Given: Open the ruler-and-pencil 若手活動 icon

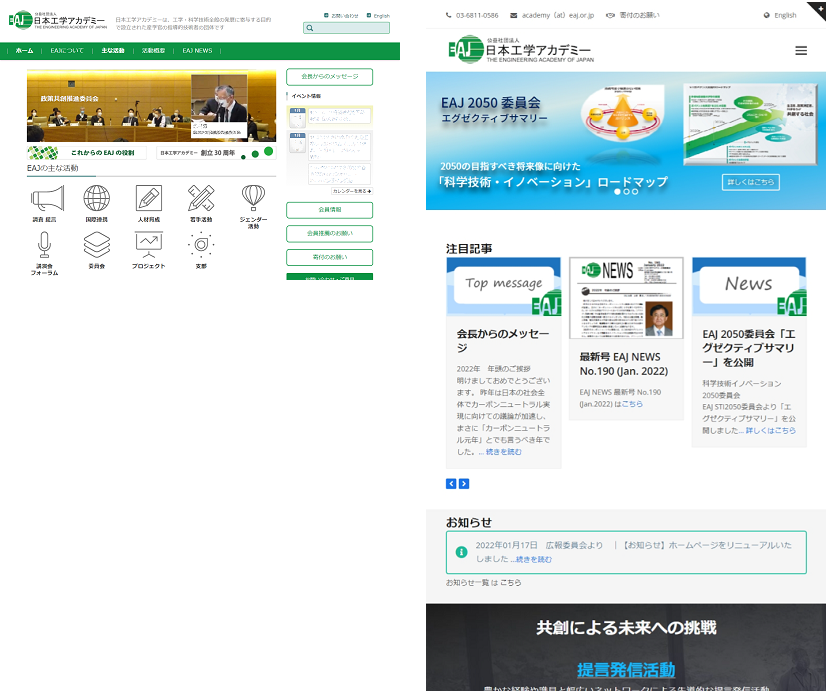Looking at the screenshot, I should pos(201,198).
